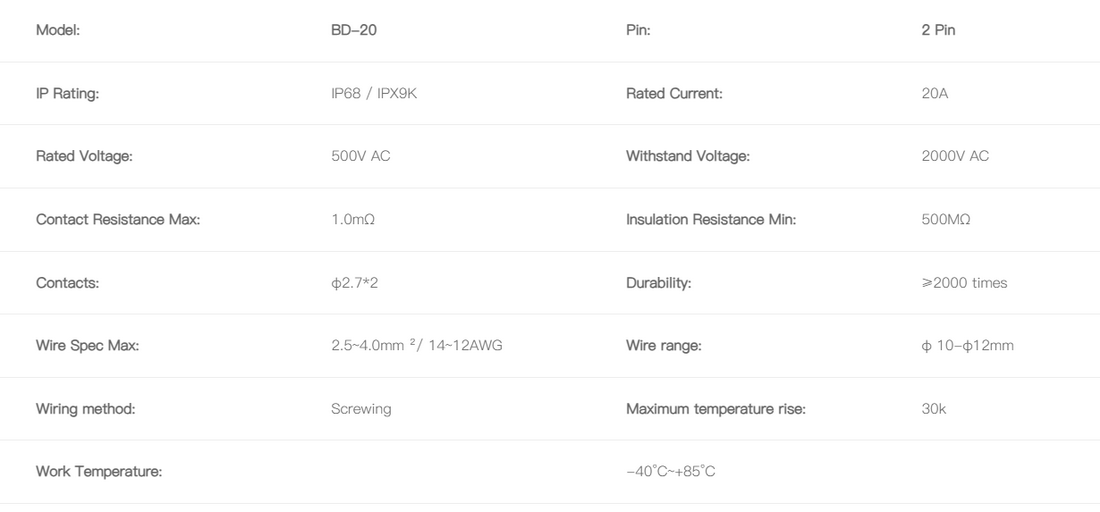The width and height of the screenshot is (1100, 512).
Task: Click the 20A value
Action: [934, 93]
